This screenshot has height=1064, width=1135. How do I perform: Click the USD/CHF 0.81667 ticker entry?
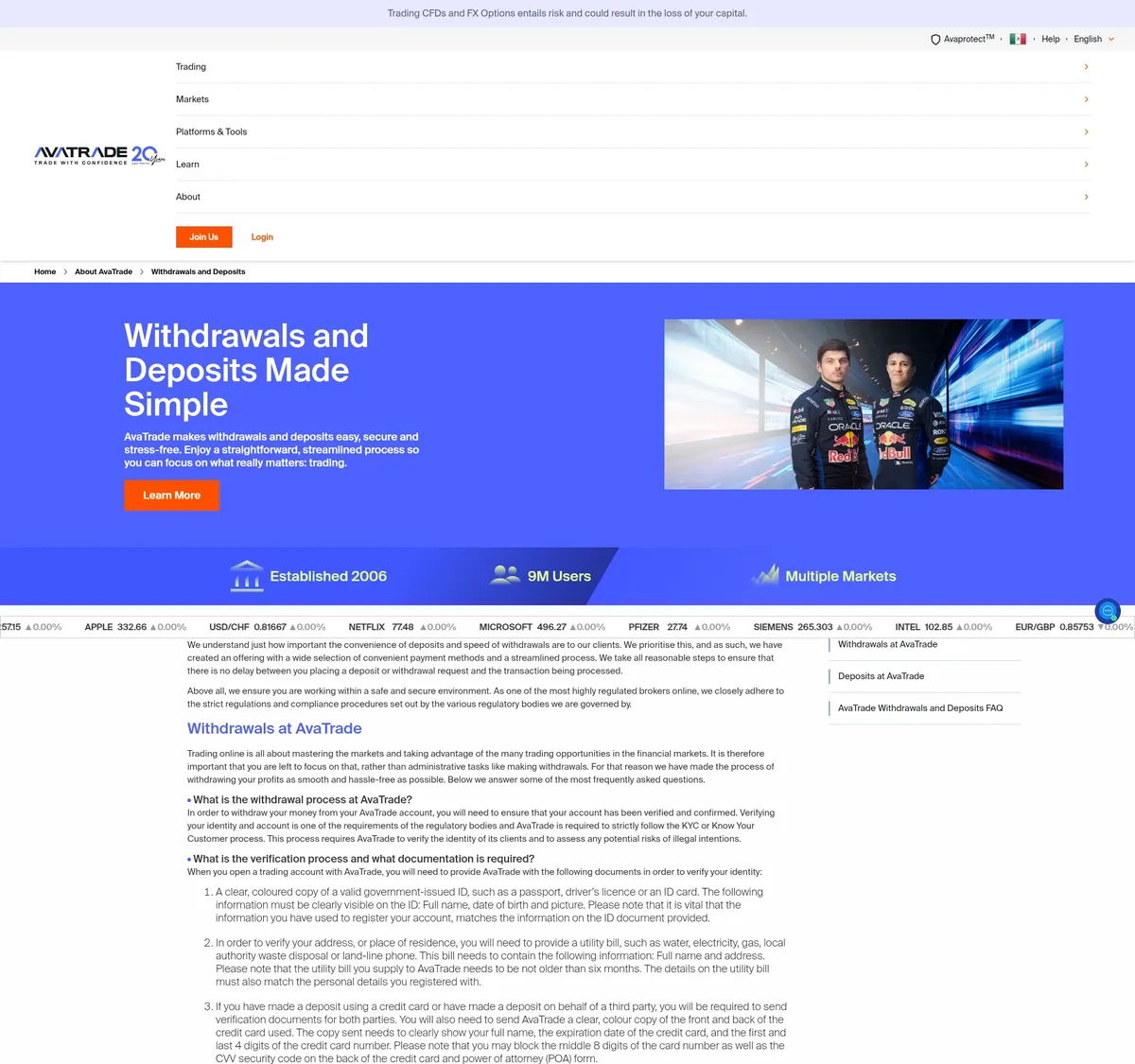pyautogui.click(x=267, y=627)
